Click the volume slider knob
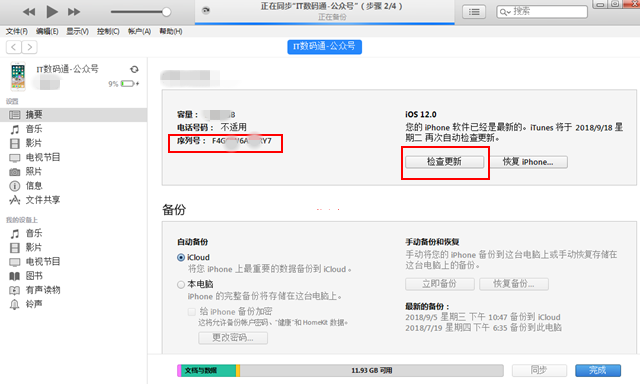This screenshot has width=640, height=384. (x=166, y=12)
